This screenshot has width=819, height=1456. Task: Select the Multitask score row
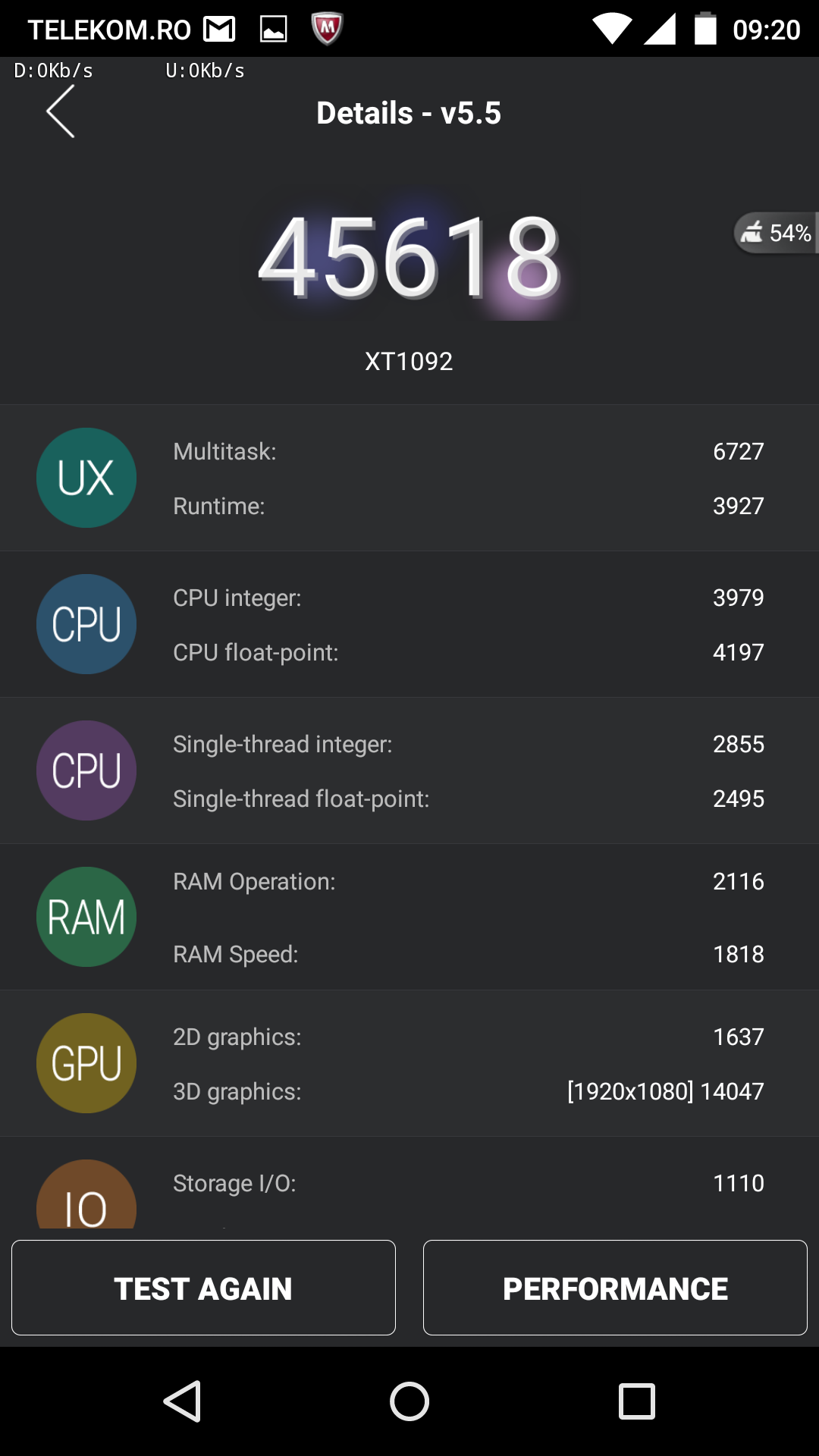[468, 451]
